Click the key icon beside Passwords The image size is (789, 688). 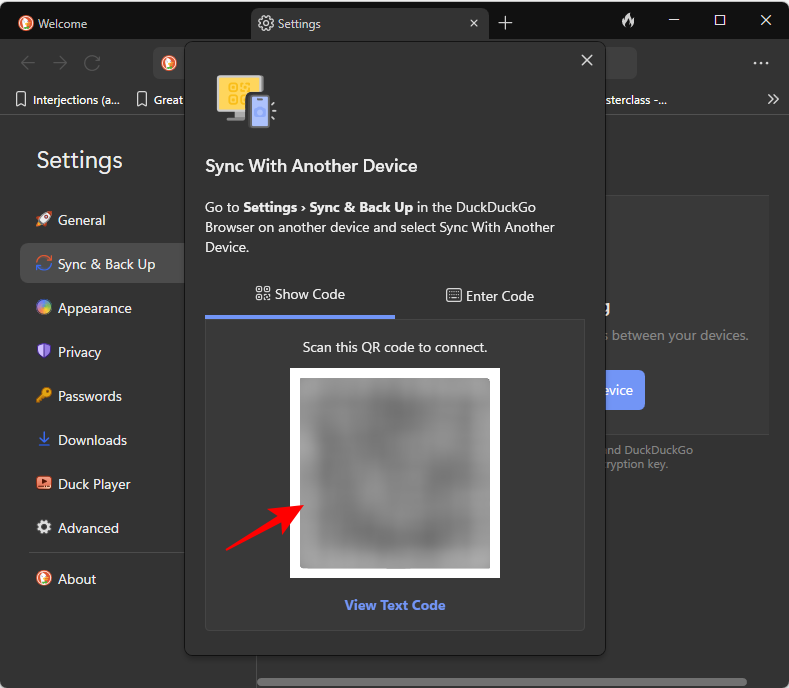coord(44,395)
